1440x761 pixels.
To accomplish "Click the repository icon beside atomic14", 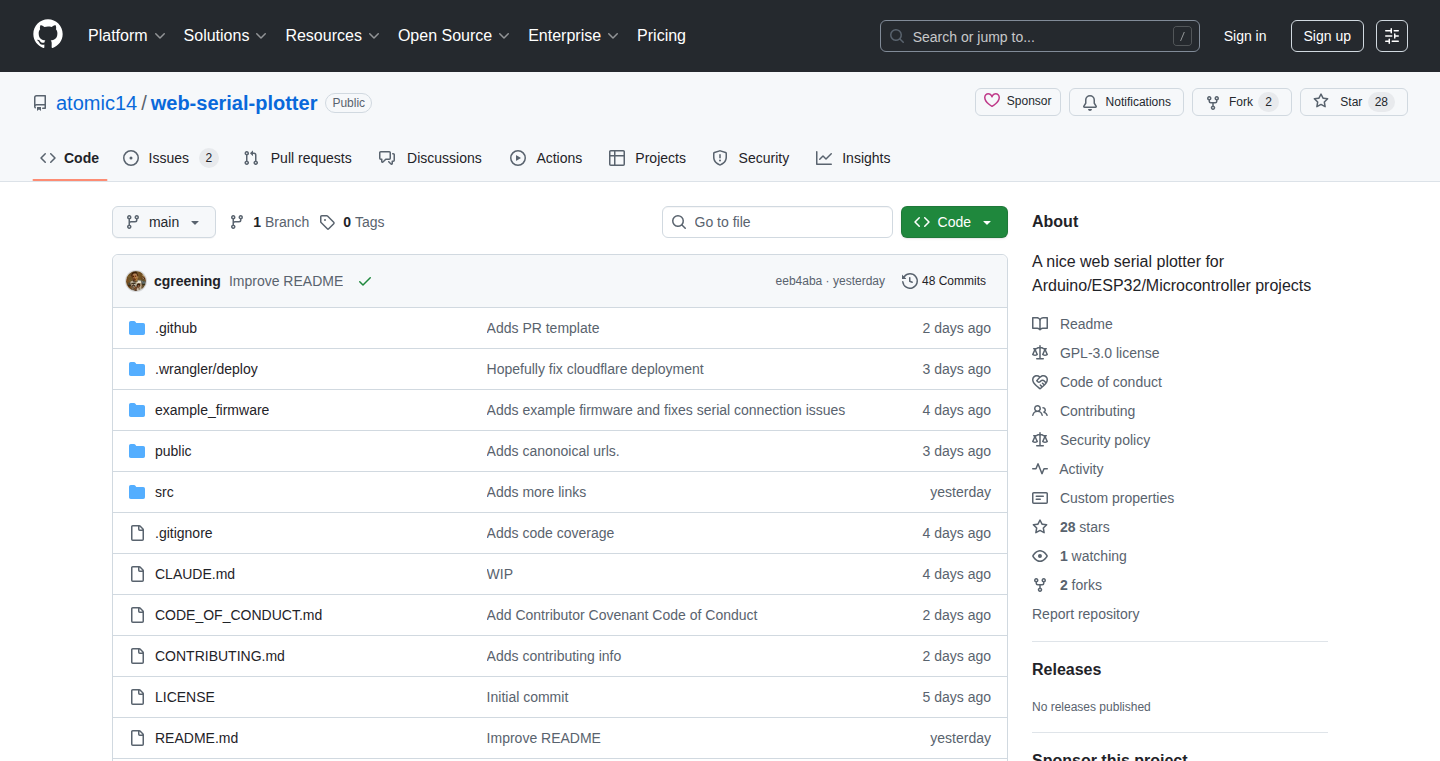I will (x=40, y=103).
